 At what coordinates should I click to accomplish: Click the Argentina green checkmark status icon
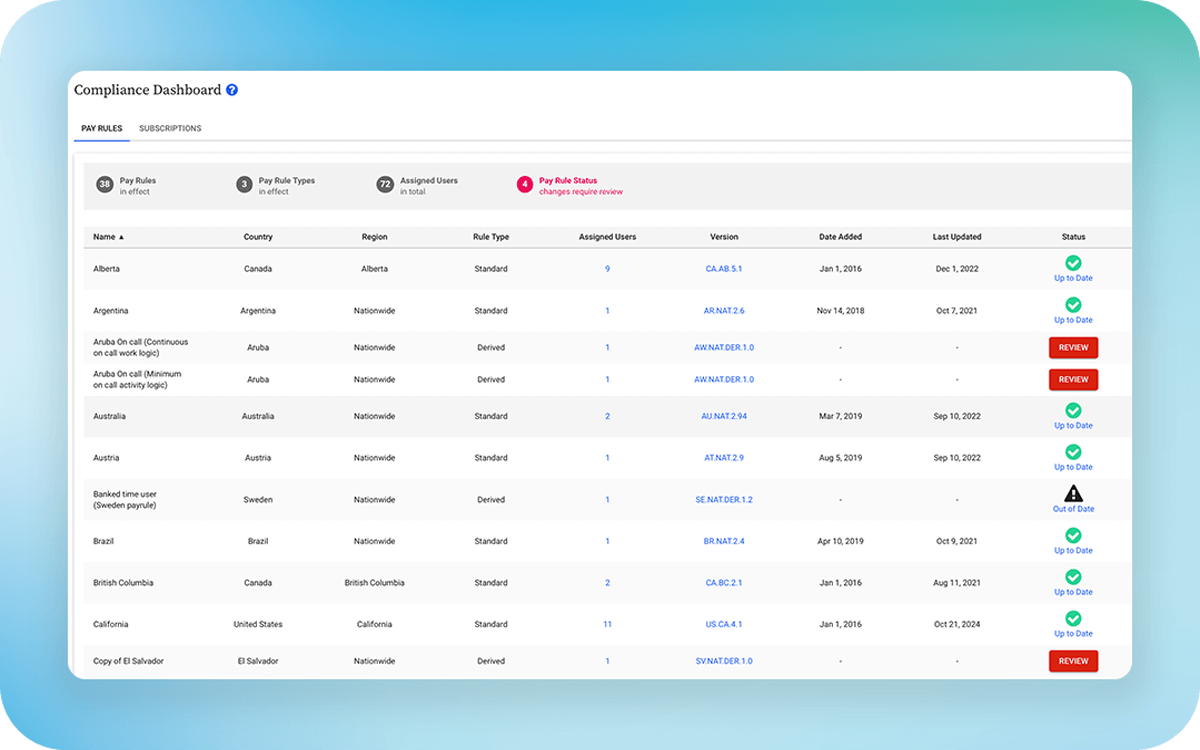1073,305
